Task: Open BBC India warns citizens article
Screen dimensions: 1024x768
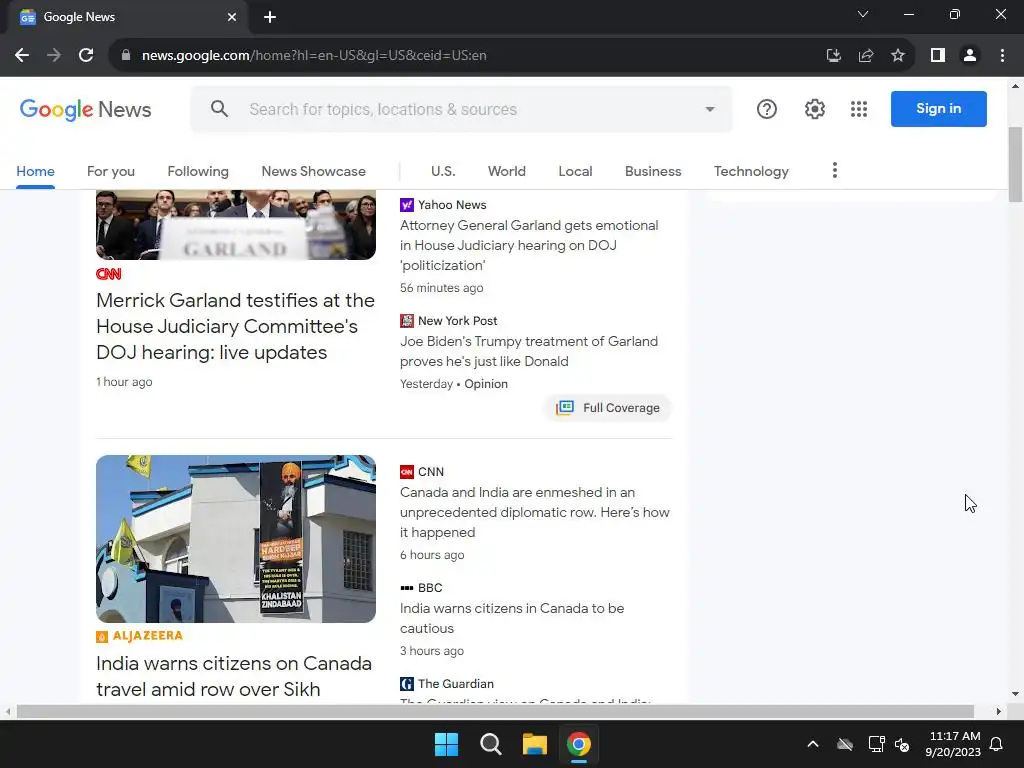Action: 512,618
